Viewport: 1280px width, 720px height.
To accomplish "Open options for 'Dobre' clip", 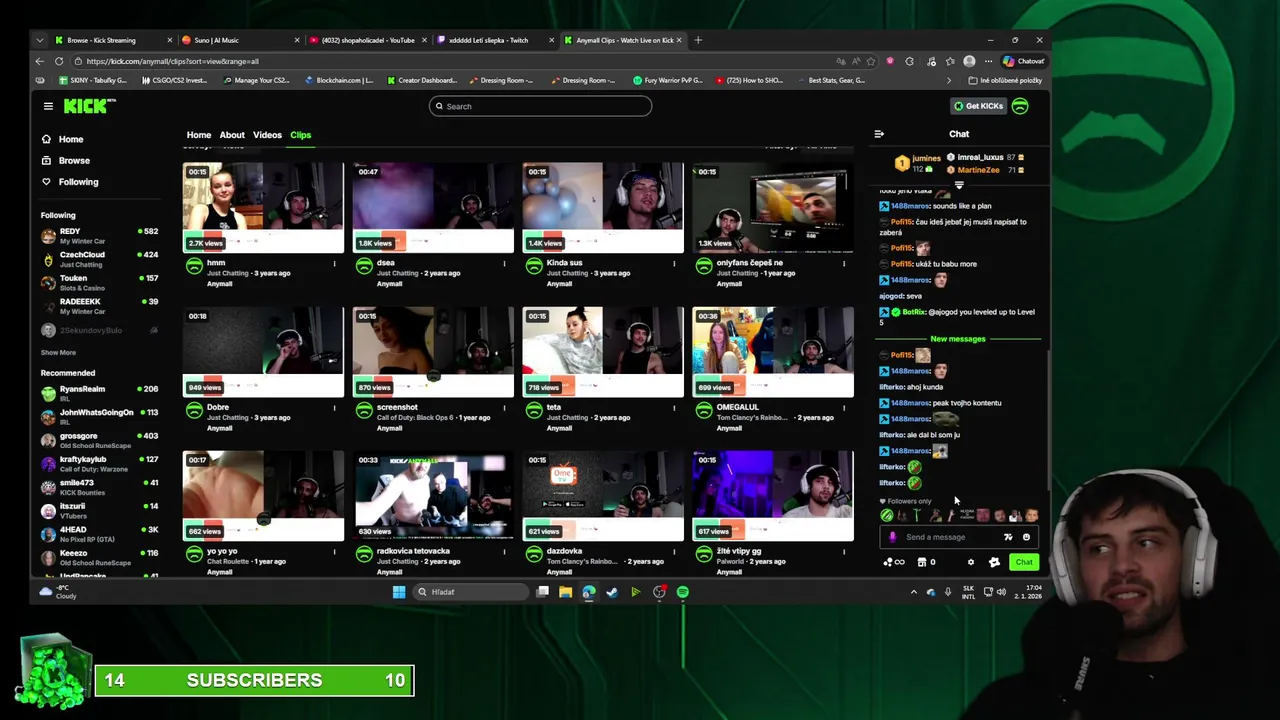I will tap(335, 408).
